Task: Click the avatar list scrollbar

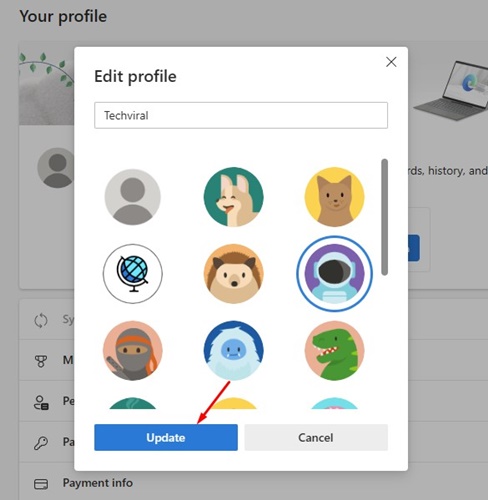Action: point(385,217)
